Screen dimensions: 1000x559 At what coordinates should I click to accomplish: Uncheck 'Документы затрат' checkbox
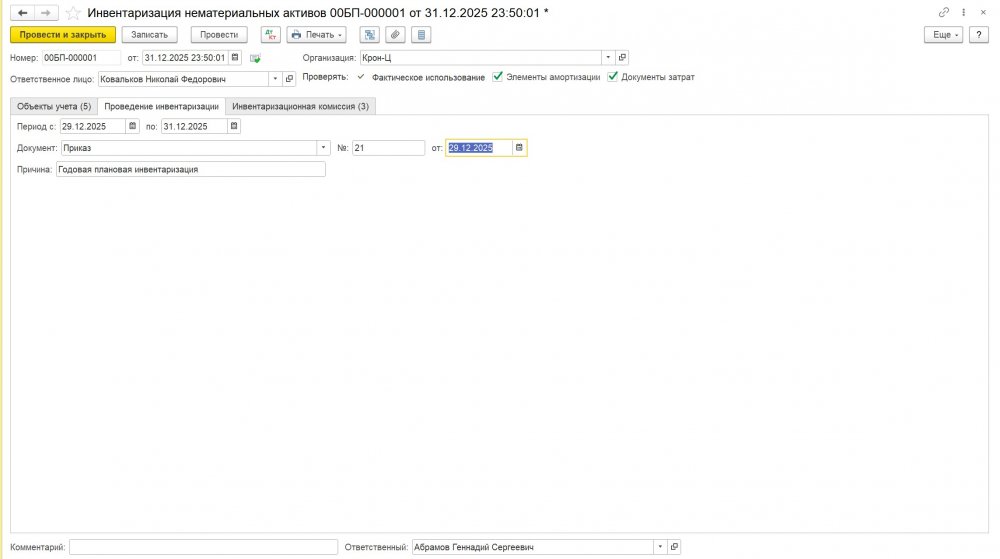(x=612, y=77)
